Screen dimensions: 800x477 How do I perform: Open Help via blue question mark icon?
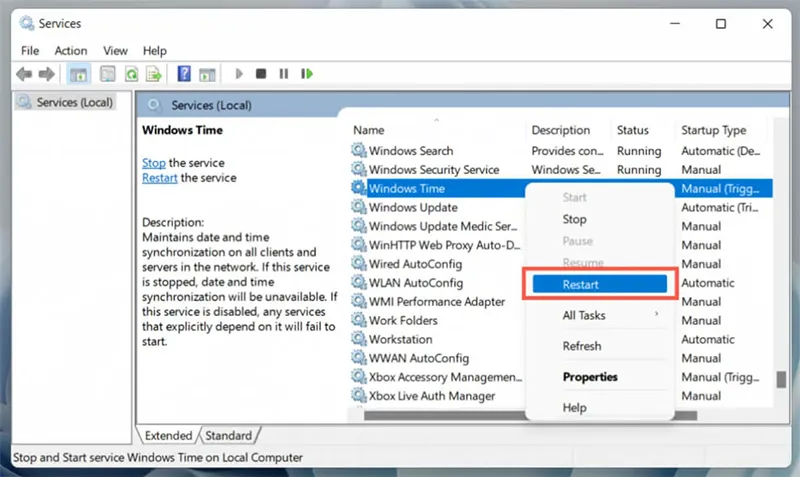(184, 73)
